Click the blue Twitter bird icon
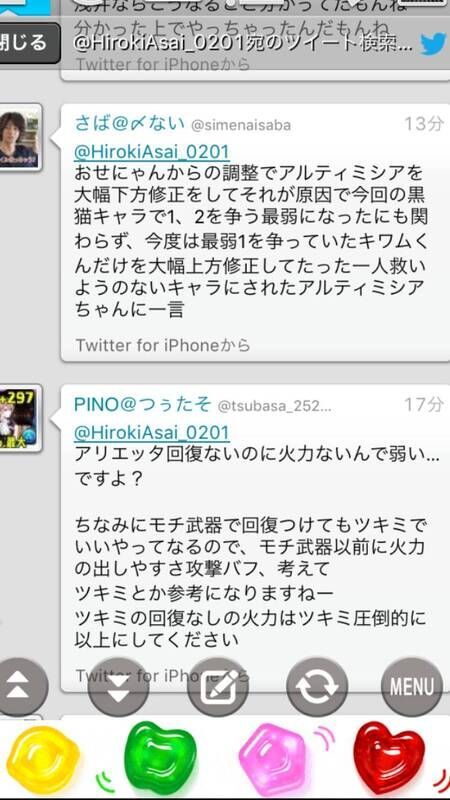 [433, 44]
